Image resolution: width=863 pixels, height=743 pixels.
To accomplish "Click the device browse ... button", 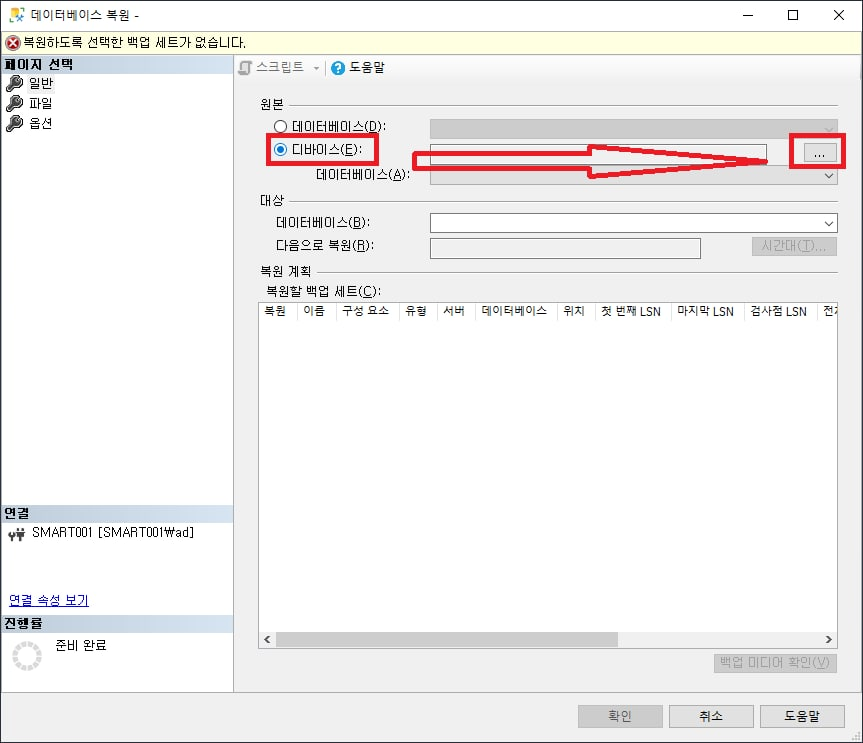I will pos(820,152).
